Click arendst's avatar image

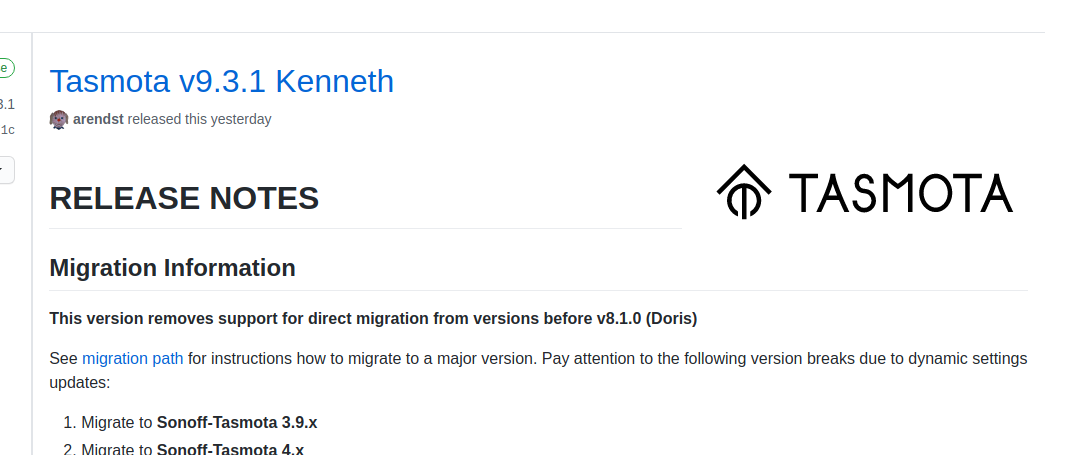(59, 119)
